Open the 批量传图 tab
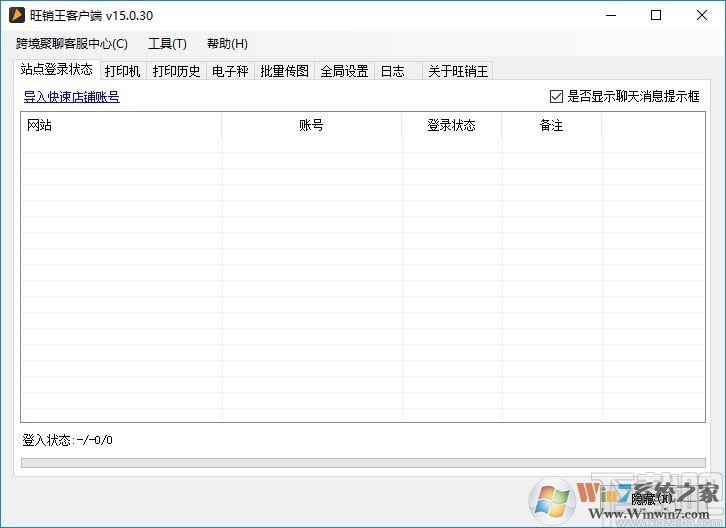Screen dimensions: 726x528 [284, 71]
